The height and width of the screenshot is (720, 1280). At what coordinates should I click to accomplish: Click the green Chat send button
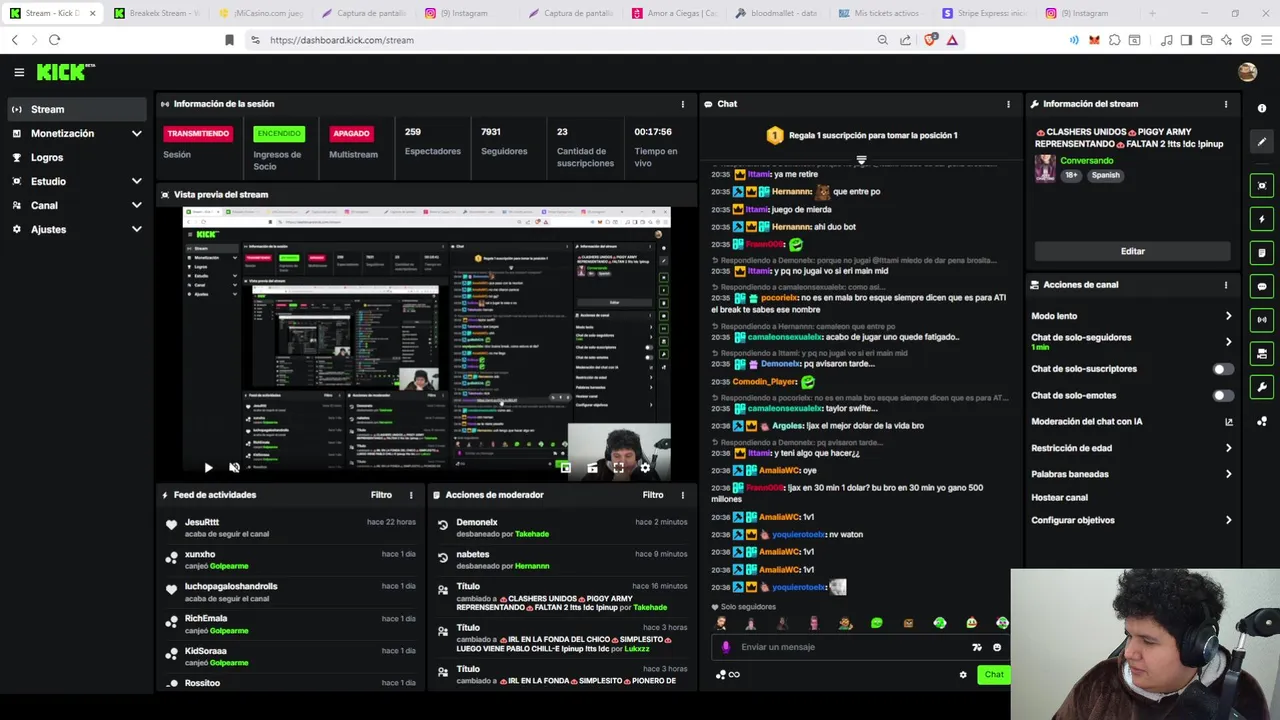tap(993, 675)
